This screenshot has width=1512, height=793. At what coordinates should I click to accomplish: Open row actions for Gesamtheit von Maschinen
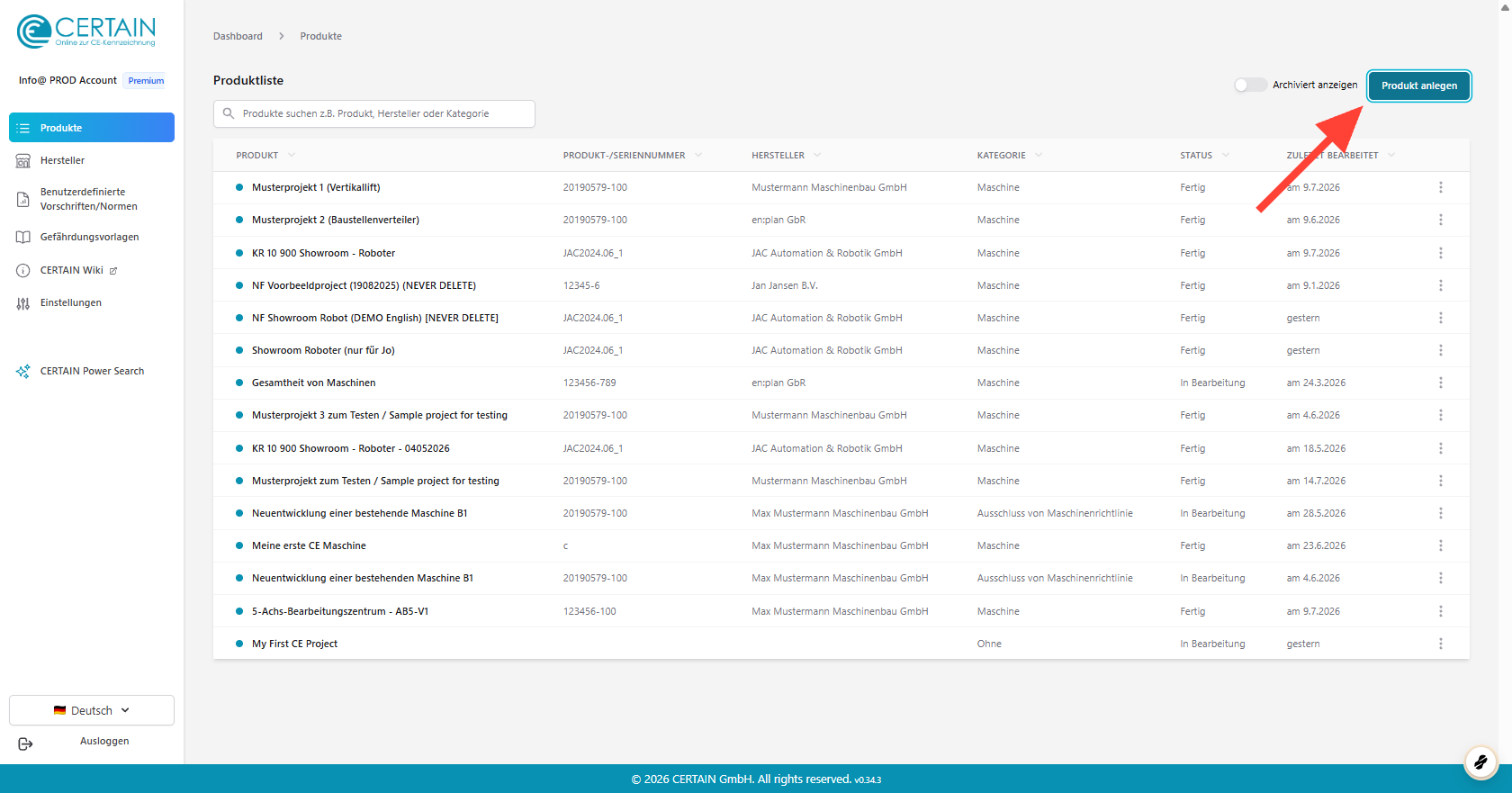point(1440,383)
